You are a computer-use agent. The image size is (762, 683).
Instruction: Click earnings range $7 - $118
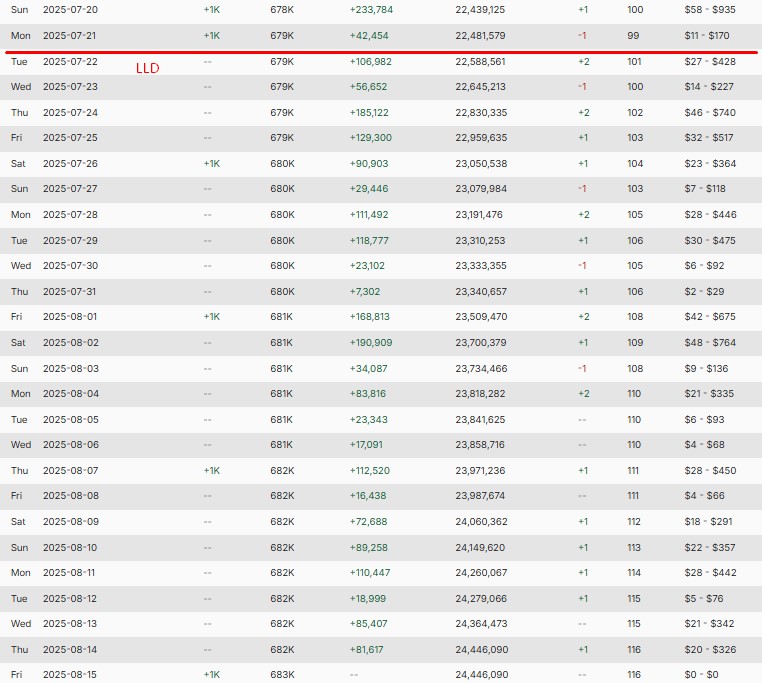(705, 189)
